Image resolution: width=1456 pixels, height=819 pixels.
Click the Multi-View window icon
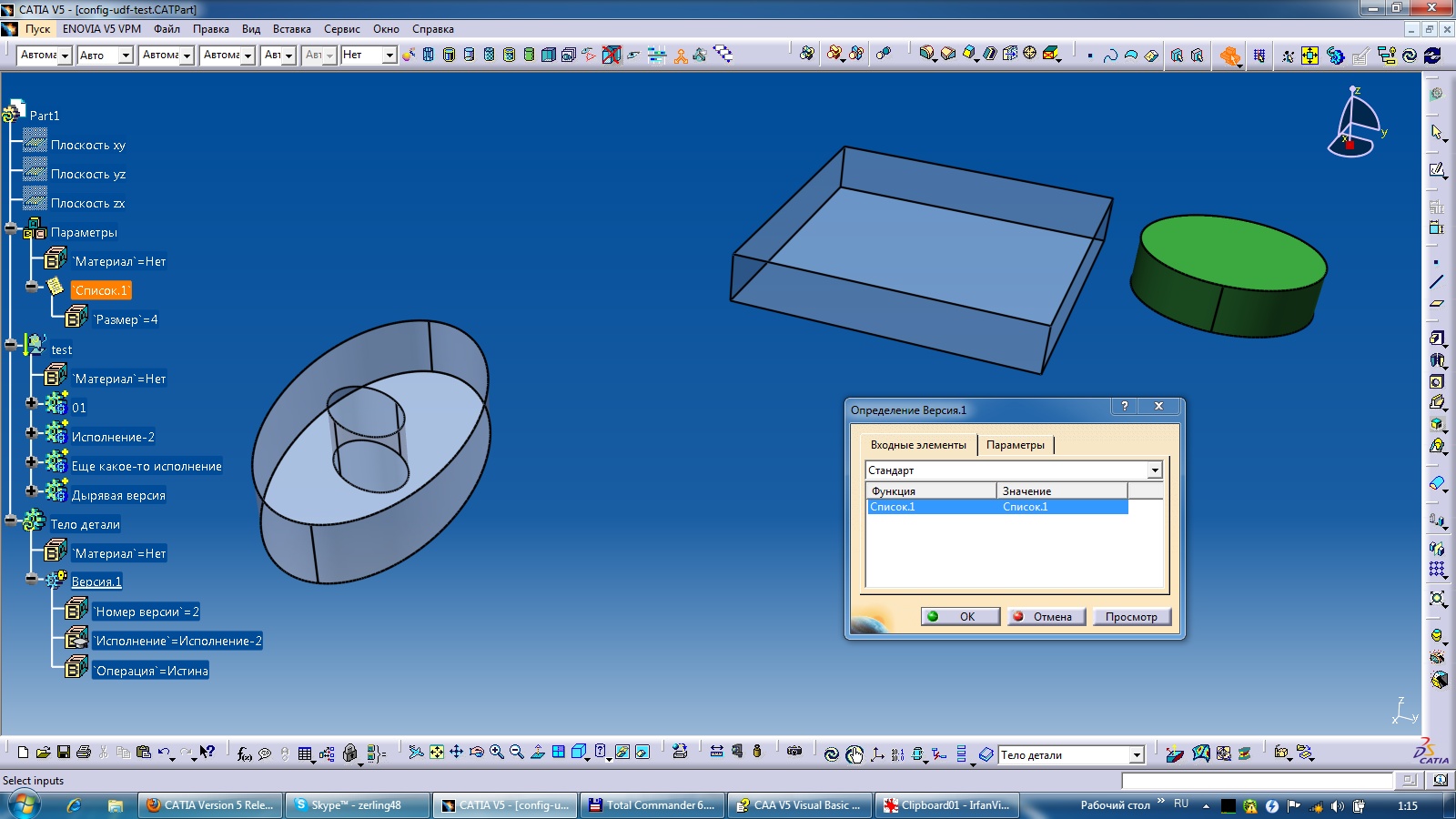(x=558, y=752)
